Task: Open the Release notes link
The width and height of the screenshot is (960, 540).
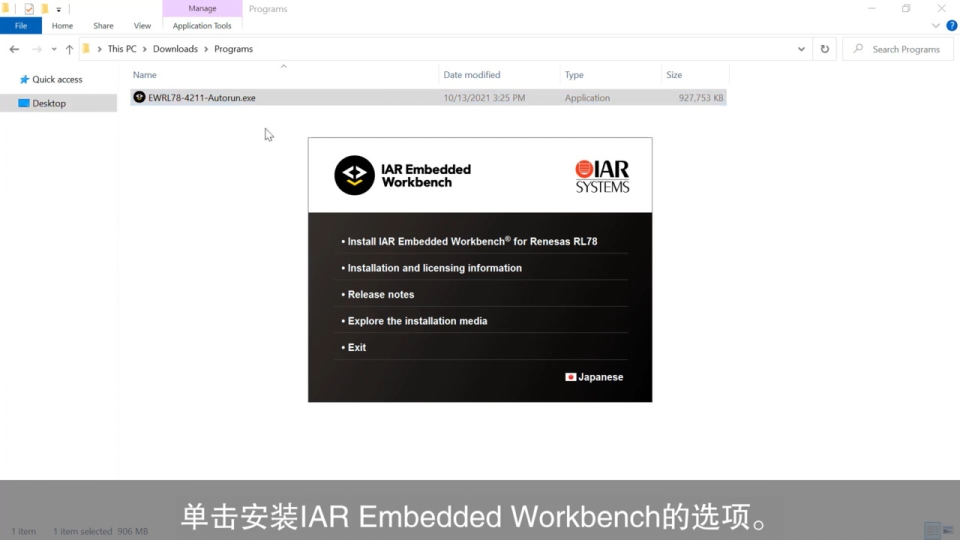Action: [380, 295]
